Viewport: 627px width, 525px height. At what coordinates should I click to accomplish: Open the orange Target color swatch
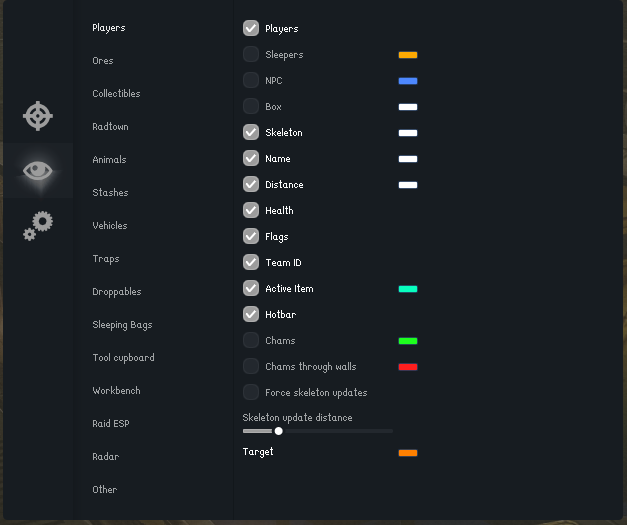407,453
